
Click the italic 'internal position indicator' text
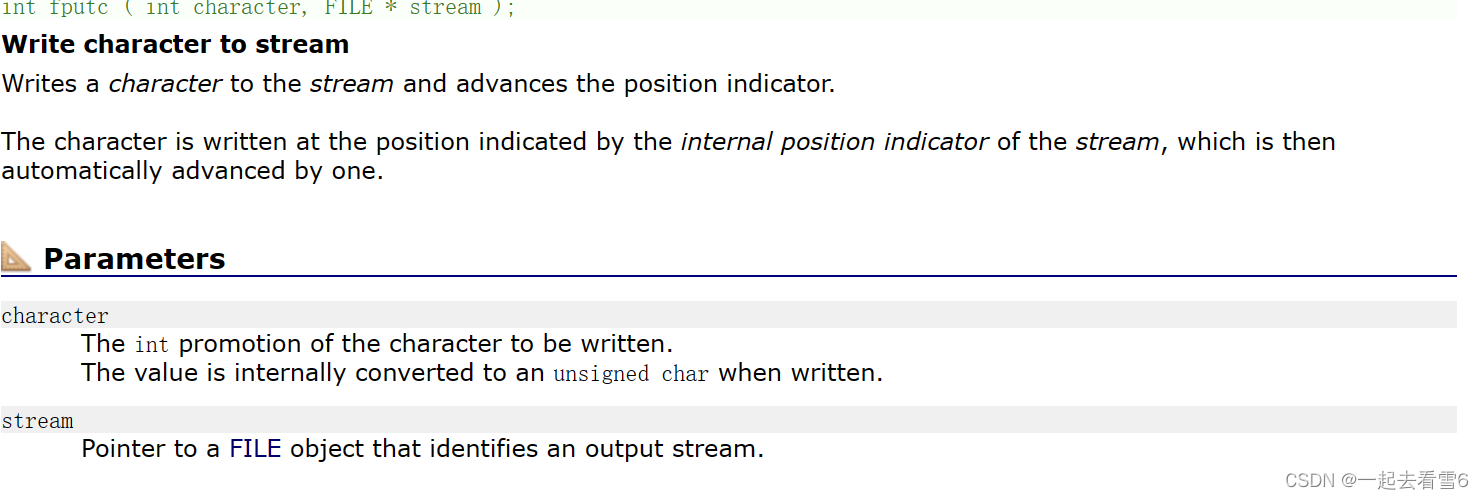point(834,142)
